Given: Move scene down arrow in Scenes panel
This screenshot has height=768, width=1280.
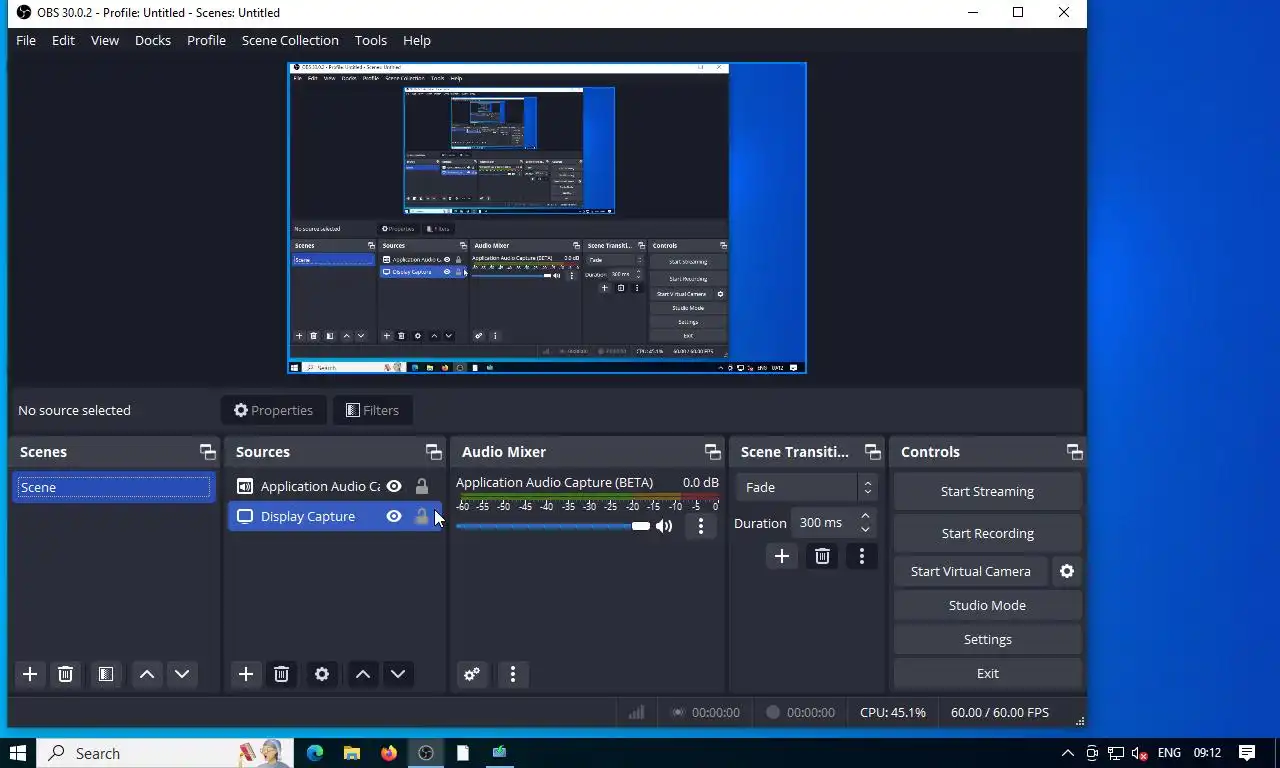Looking at the screenshot, I should pos(182,674).
